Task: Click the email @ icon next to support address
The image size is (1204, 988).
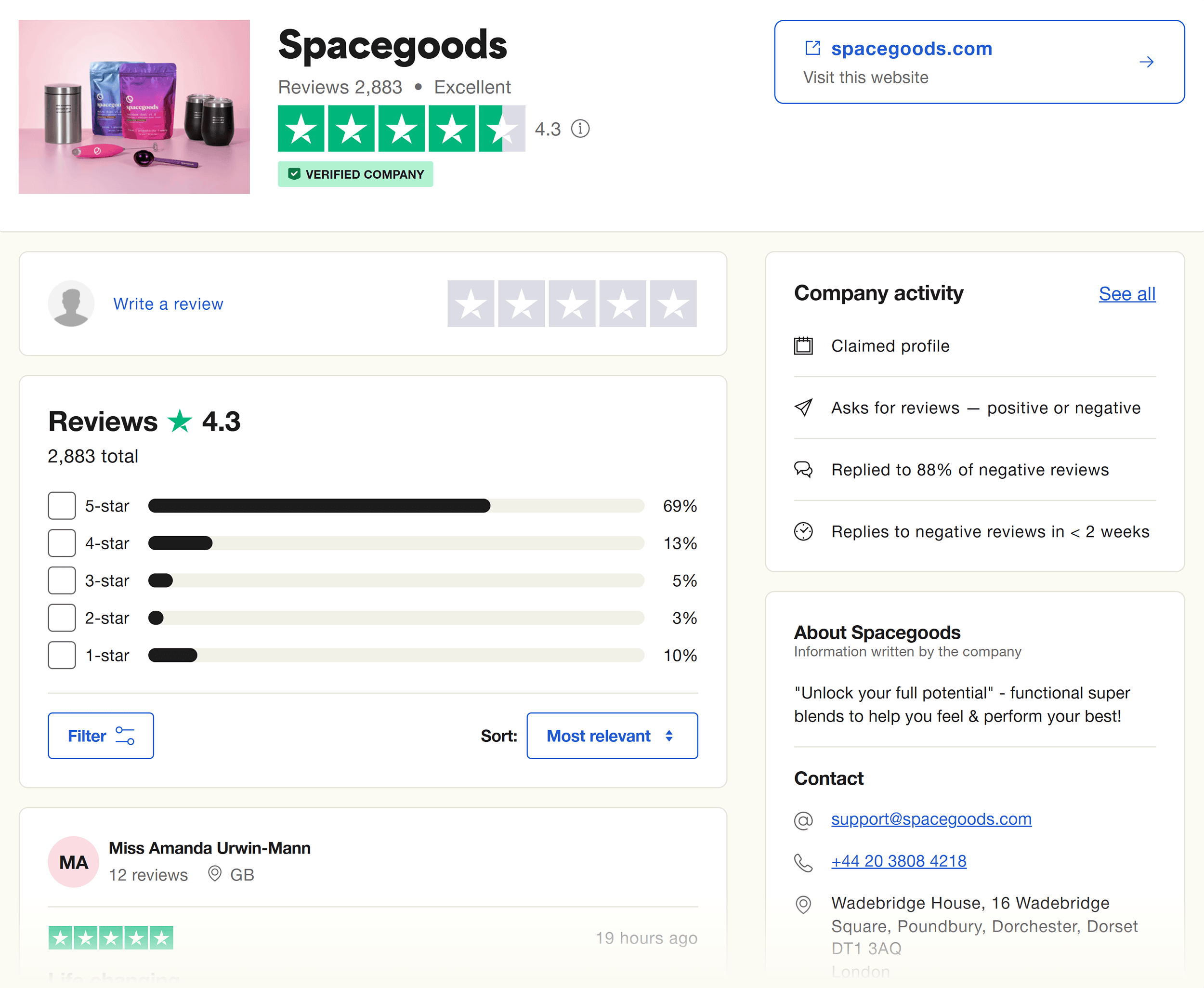Action: tap(803, 819)
